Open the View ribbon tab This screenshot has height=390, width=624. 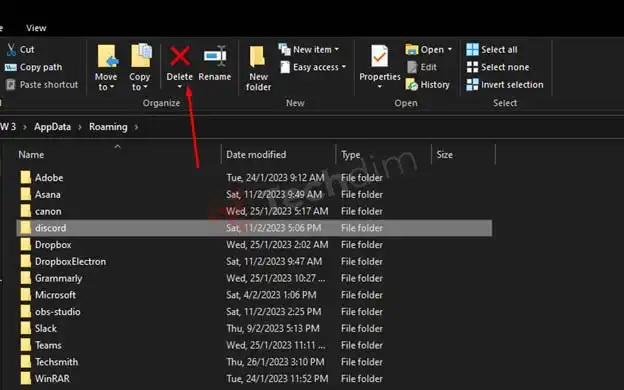click(x=36, y=28)
